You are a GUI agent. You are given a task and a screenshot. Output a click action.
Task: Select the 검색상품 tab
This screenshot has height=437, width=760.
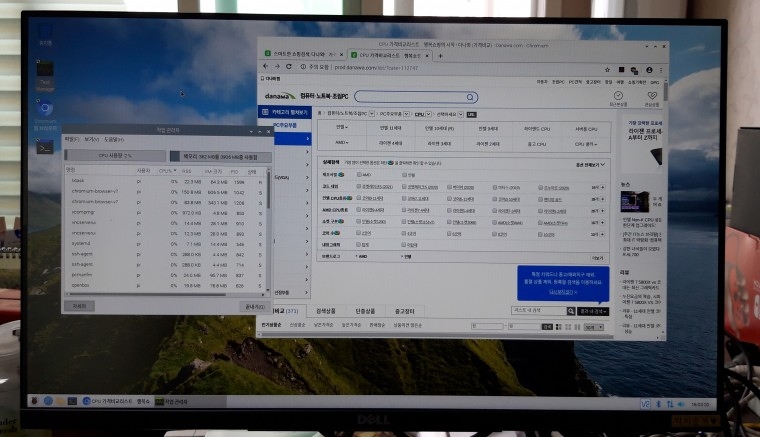[x=326, y=311]
